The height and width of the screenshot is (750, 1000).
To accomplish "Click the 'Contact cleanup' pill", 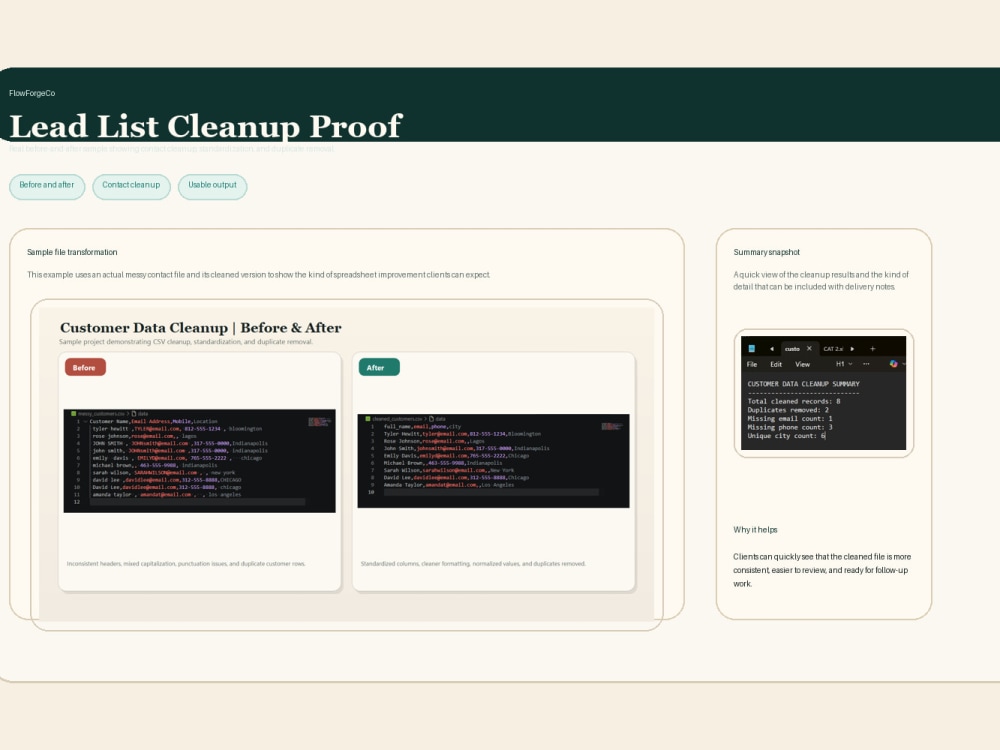I will pyautogui.click(x=131, y=186).
